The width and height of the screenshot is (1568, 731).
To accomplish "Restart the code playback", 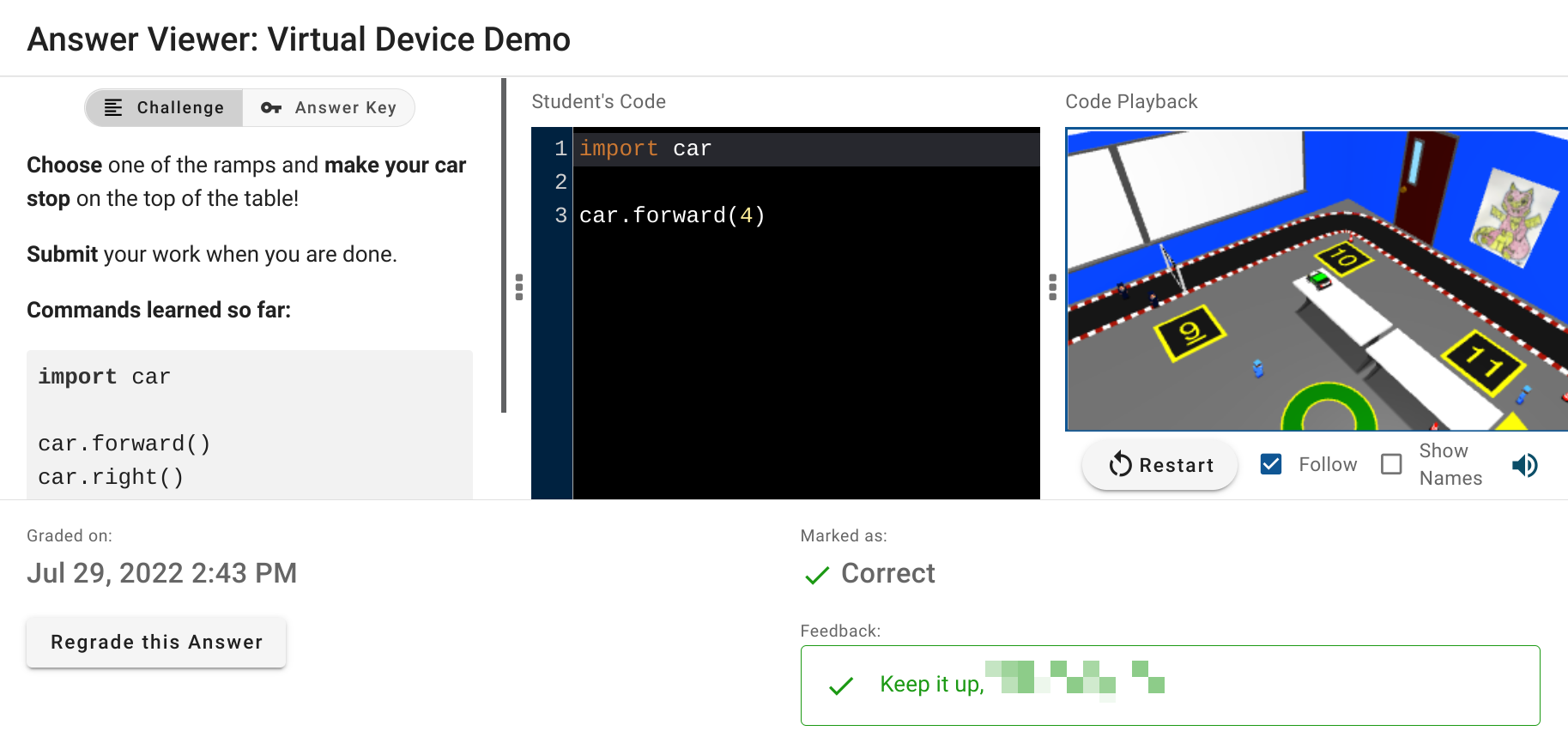I will [1159, 465].
